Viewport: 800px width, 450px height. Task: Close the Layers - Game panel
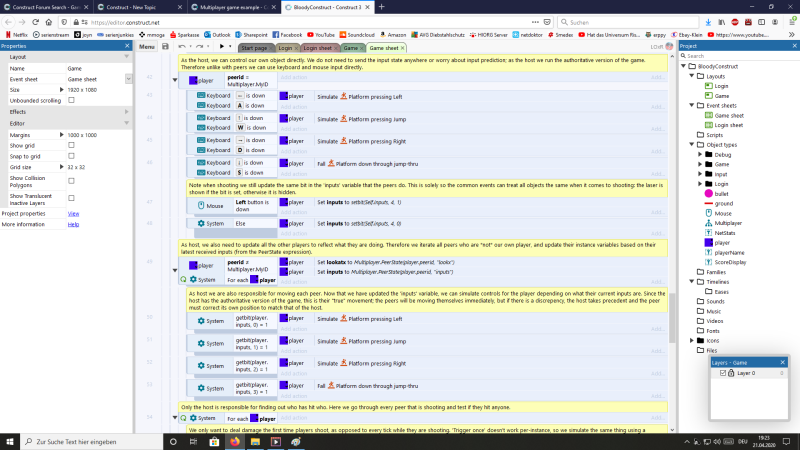click(783, 362)
